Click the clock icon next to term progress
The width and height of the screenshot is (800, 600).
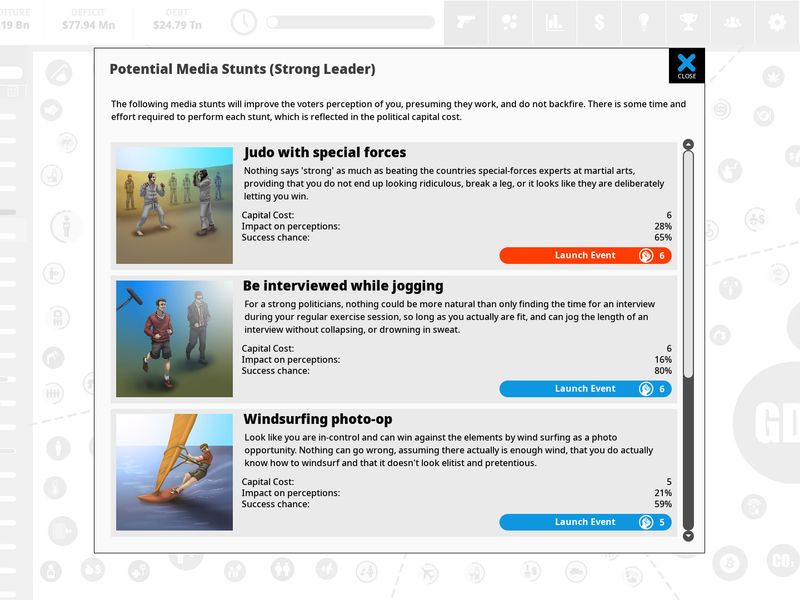click(x=243, y=22)
